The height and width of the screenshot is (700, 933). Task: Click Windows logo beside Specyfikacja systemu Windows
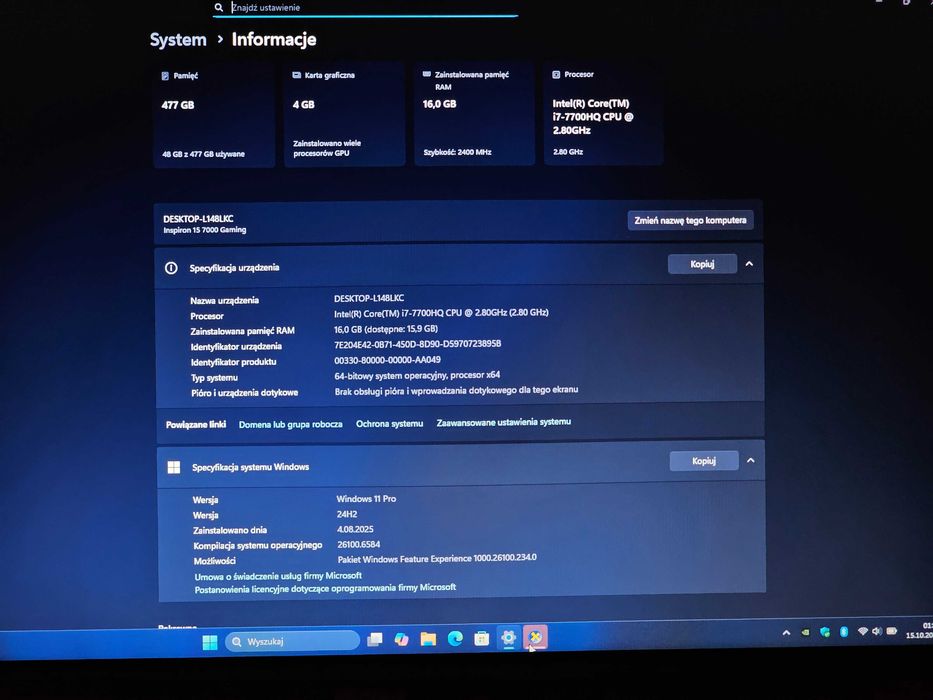coord(174,467)
